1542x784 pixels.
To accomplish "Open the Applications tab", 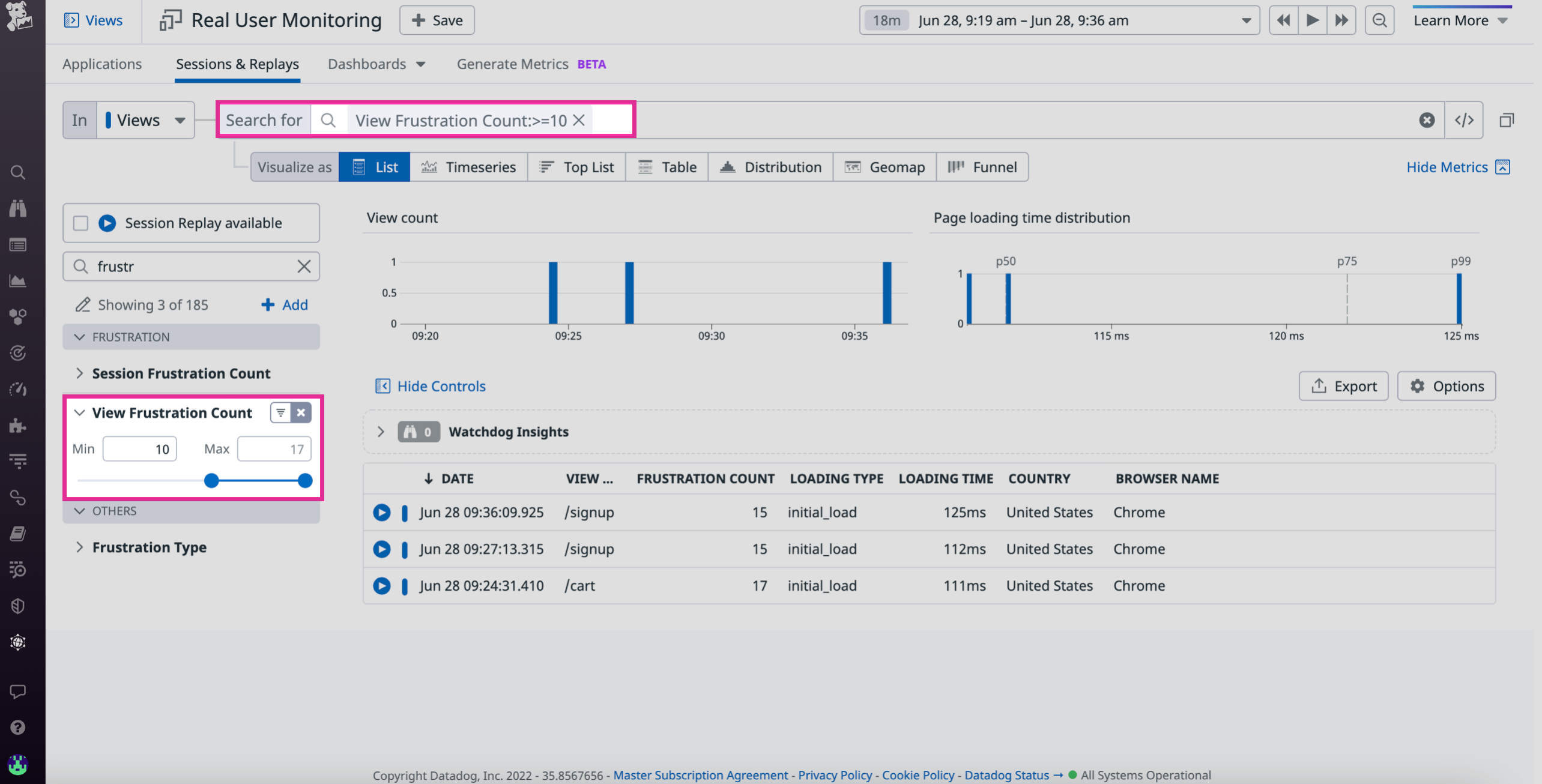I will pos(102,64).
